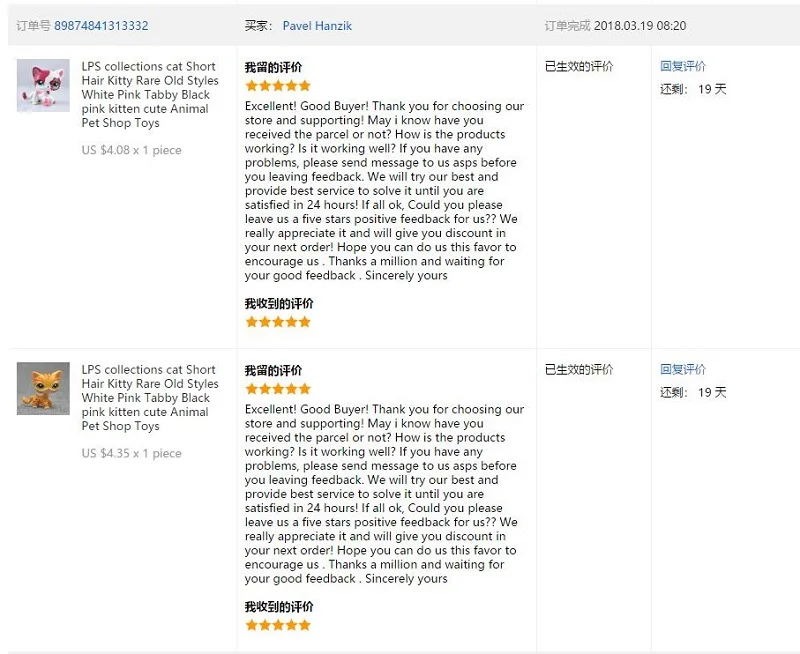Open second LPS collections cat product title

[x=150, y=397]
